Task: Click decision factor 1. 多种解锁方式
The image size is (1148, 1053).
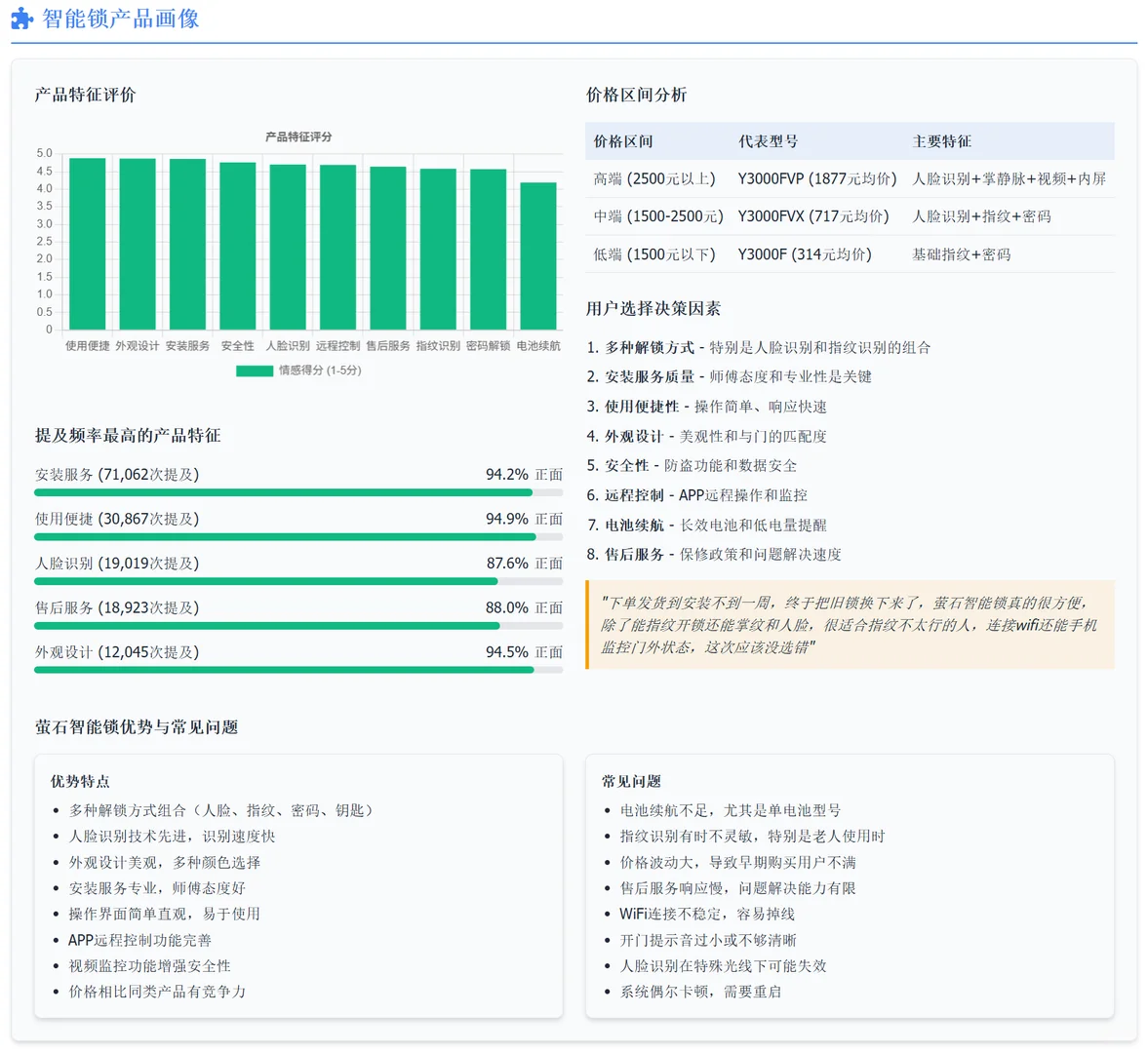Action: tap(759, 347)
